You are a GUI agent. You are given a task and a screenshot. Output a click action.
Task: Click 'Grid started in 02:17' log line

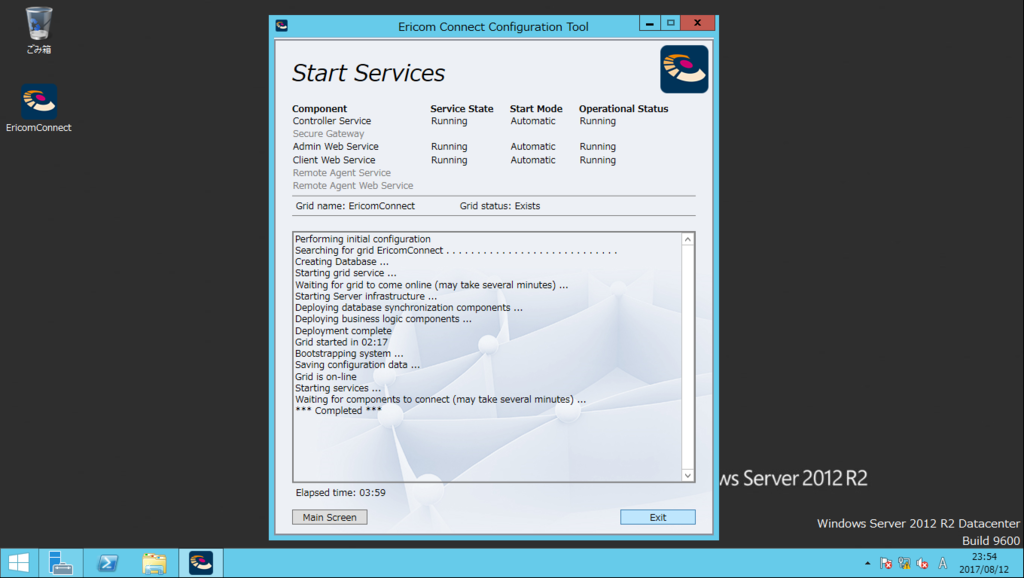point(342,342)
